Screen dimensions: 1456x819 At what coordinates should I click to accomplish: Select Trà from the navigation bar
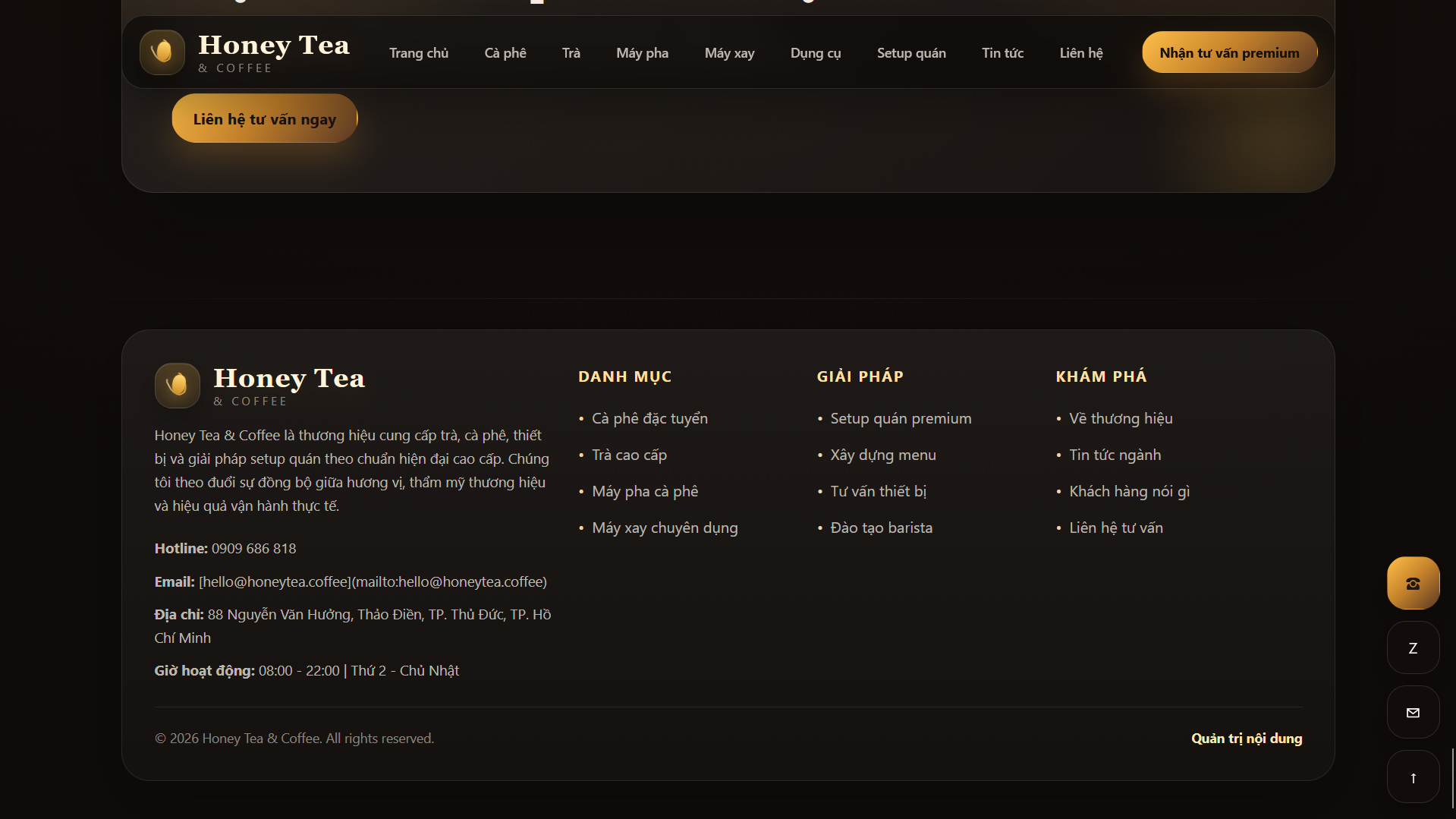click(571, 52)
